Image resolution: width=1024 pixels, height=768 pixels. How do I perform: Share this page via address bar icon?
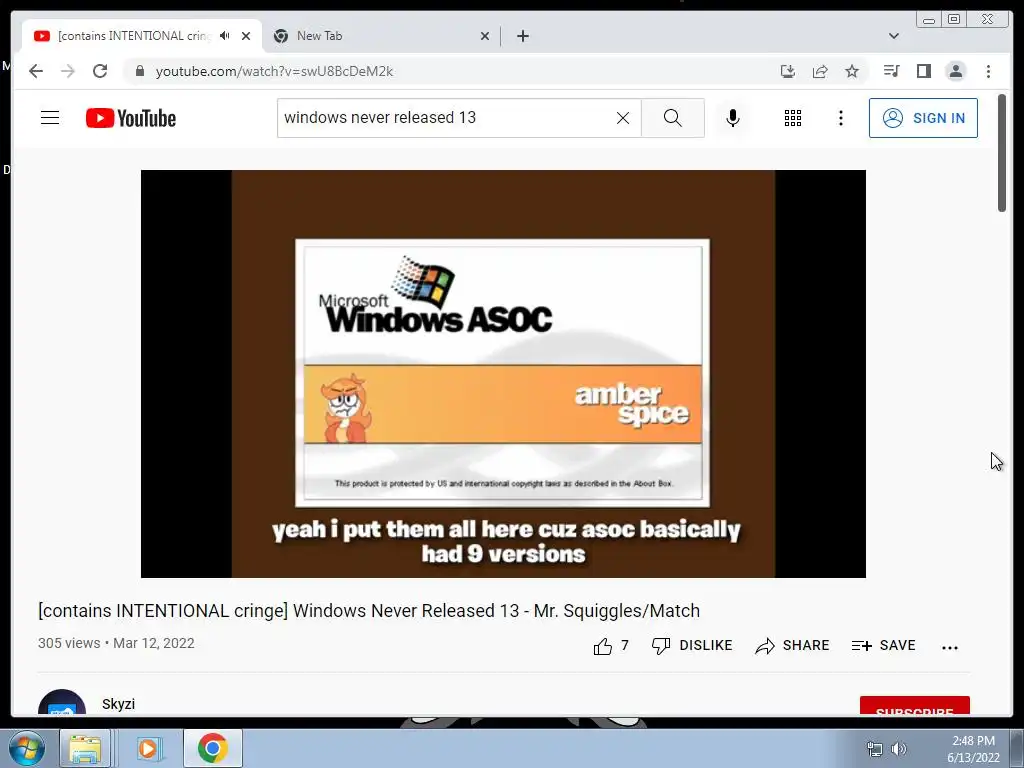[x=820, y=71]
